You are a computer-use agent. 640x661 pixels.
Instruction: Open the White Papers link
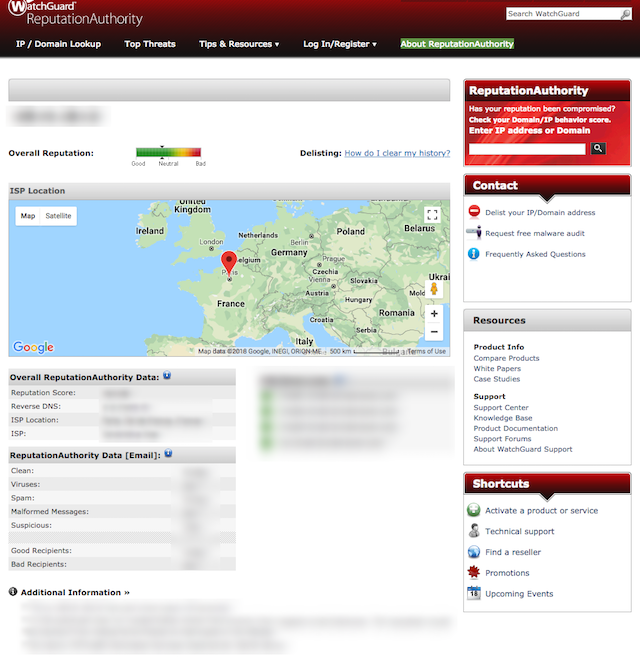click(497, 368)
